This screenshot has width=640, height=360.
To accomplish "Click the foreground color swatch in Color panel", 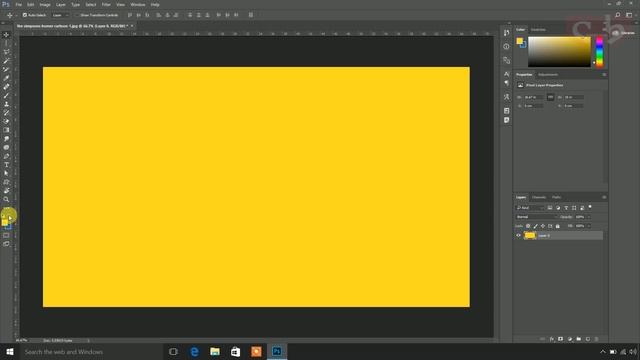I will tap(520, 41).
